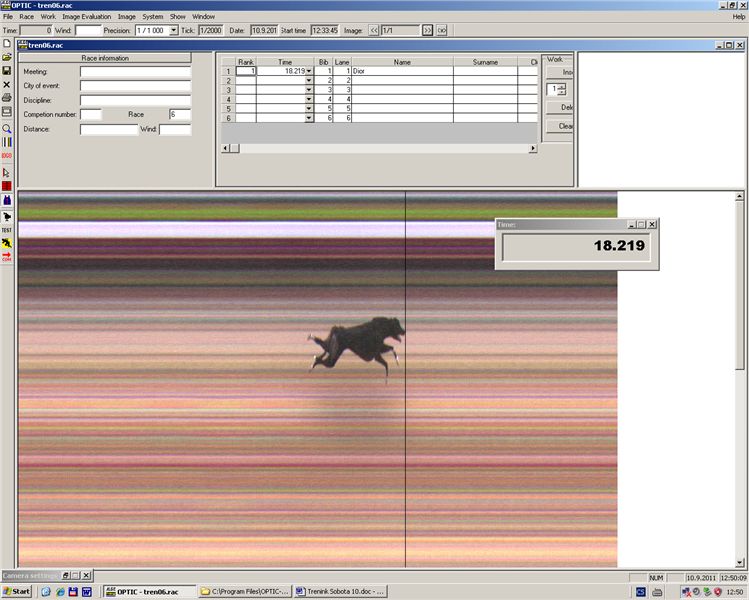The height and width of the screenshot is (600, 749).
Task: Click the Delete button in Work panel
Action: point(560,107)
